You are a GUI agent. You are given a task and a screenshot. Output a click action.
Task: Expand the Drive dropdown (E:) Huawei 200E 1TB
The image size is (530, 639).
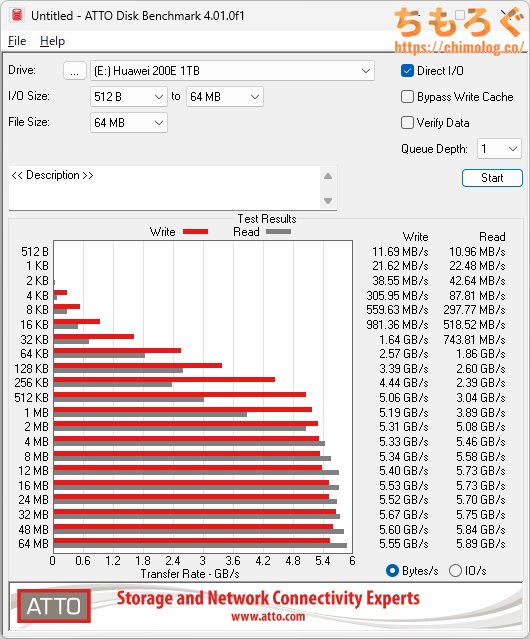coord(232,71)
